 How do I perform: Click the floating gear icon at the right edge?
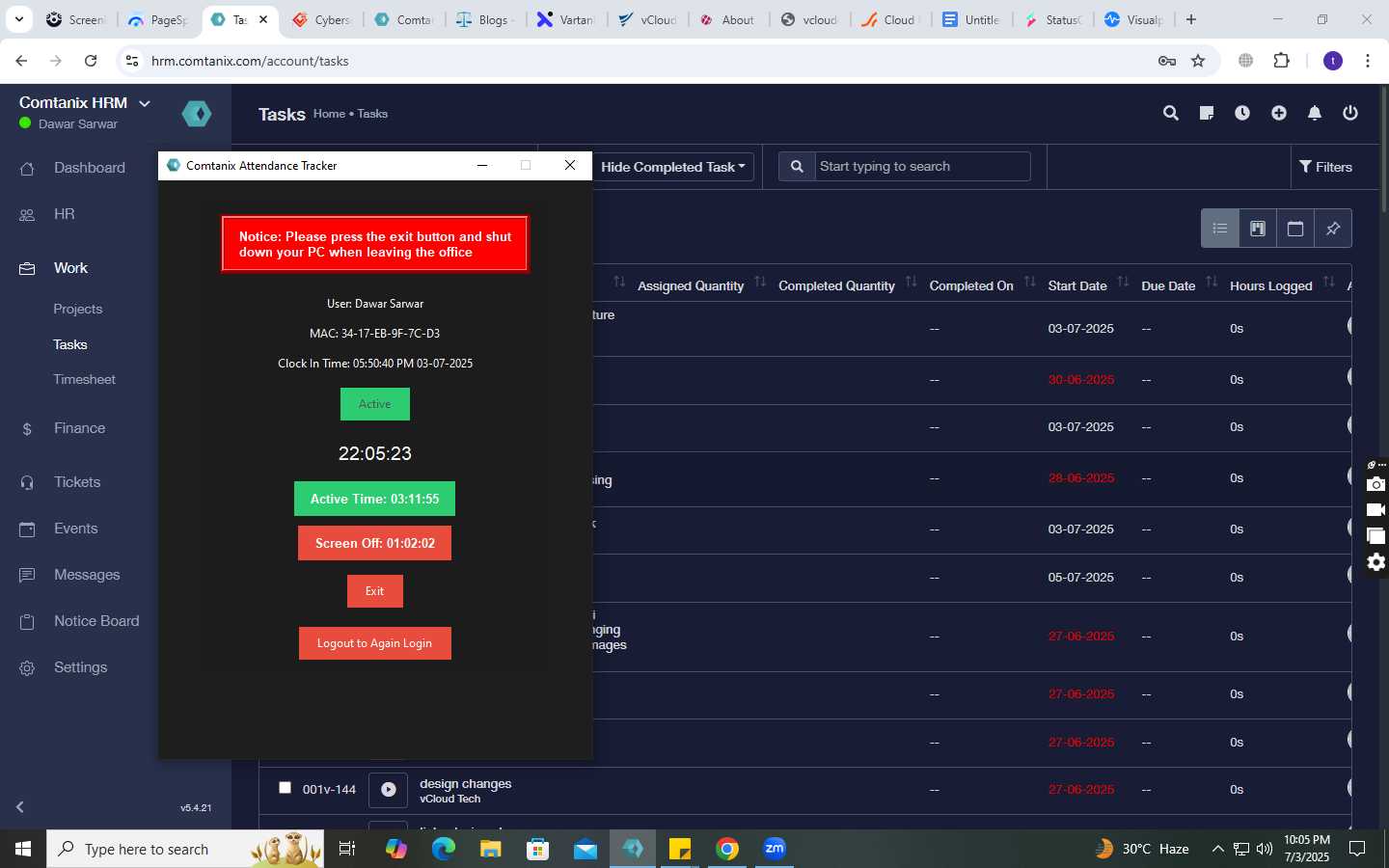(1376, 562)
